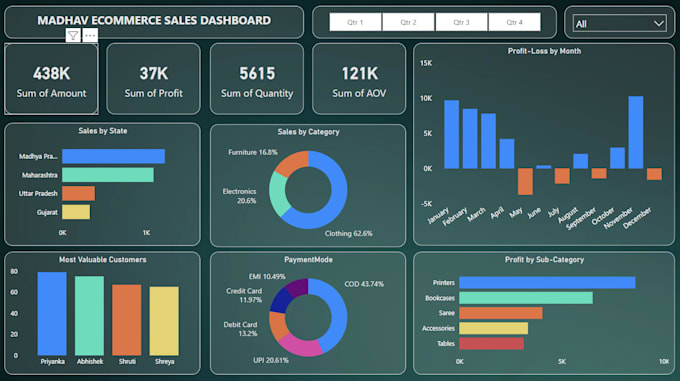
Task: Click the August bar in Profit-Loss by Month
Action: pyautogui.click(x=581, y=161)
